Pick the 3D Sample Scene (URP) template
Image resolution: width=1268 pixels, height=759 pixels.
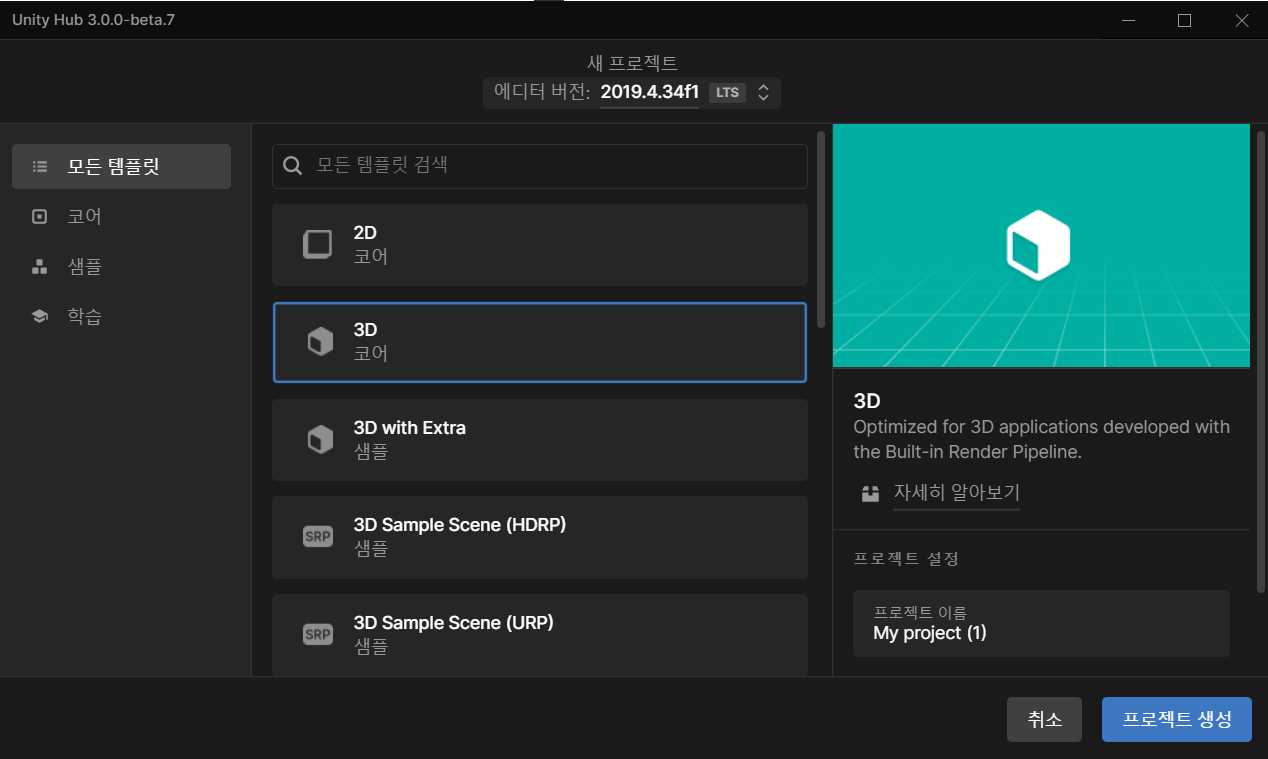point(539,634)
